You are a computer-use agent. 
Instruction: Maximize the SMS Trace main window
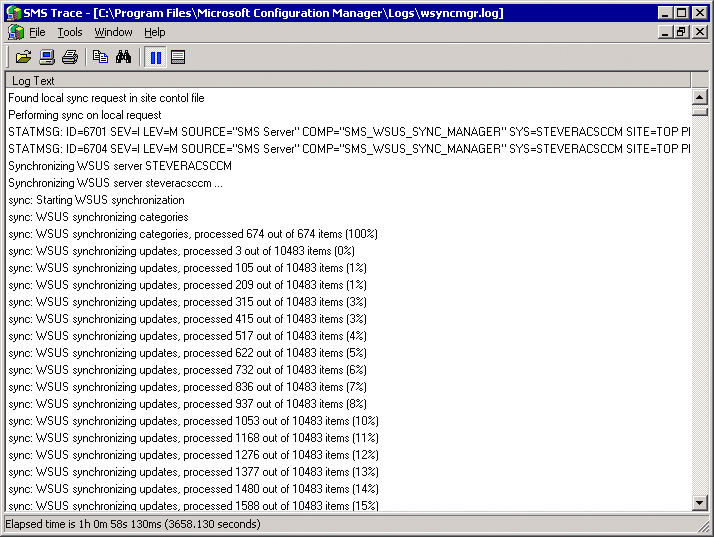tap(682, 13)
